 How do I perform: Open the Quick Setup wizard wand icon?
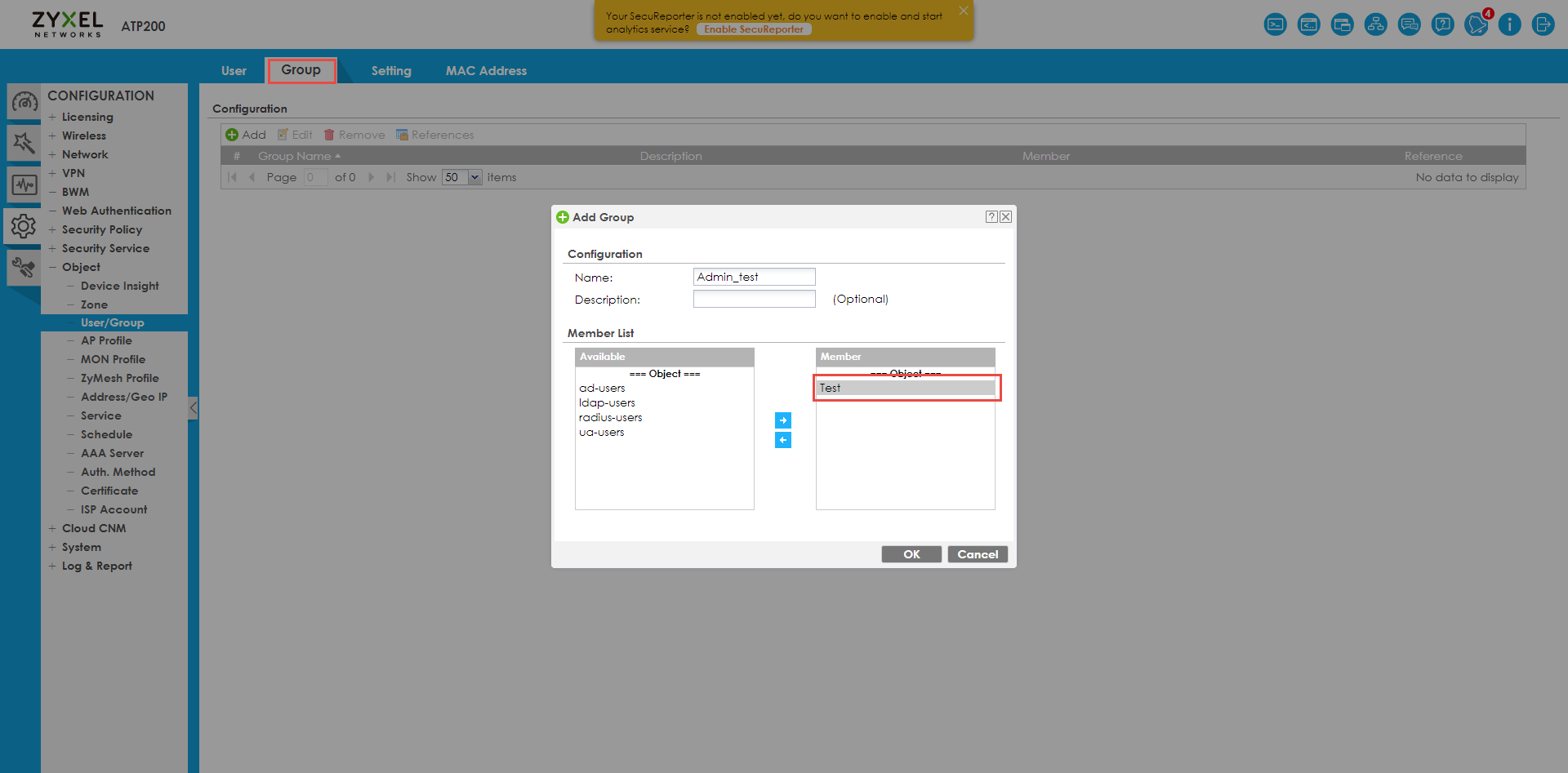24,144
